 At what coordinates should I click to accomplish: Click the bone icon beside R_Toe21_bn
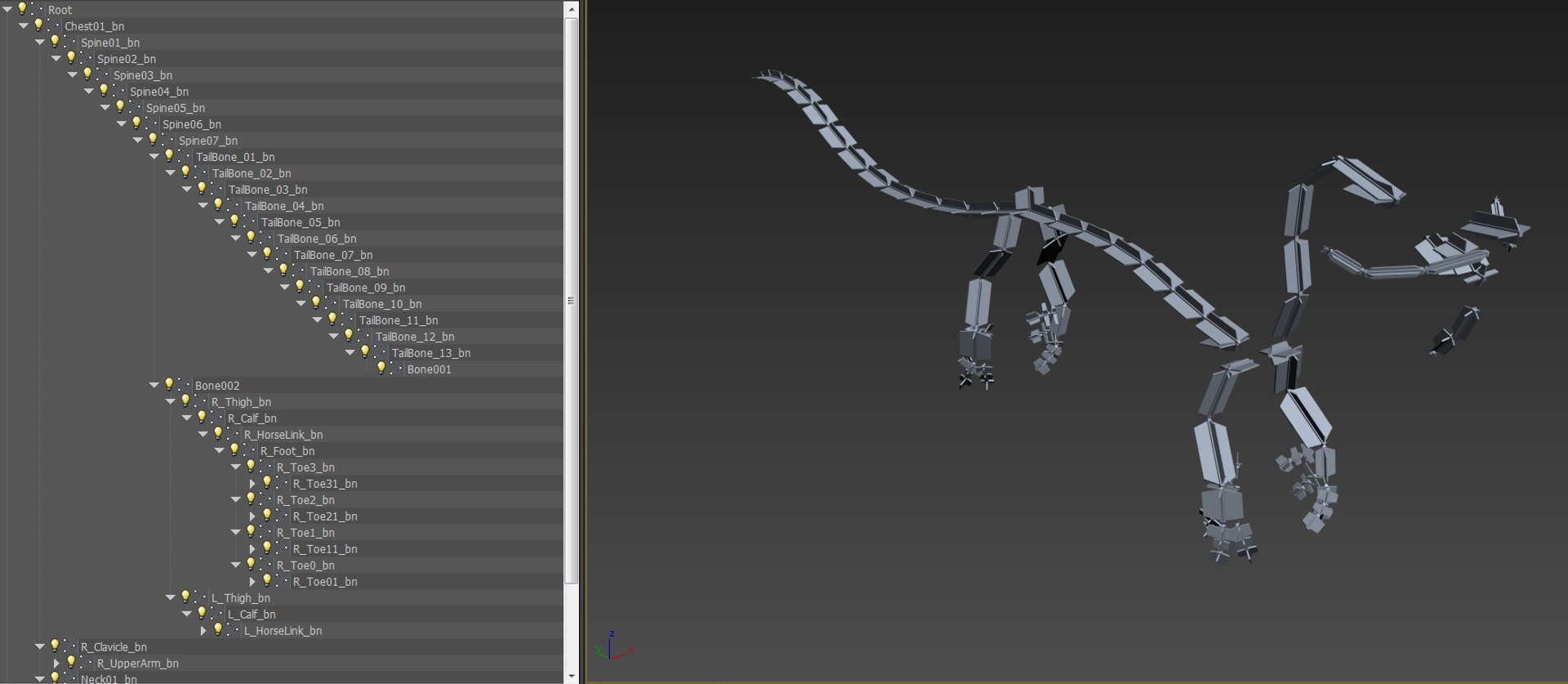click(x=282, y=516)
